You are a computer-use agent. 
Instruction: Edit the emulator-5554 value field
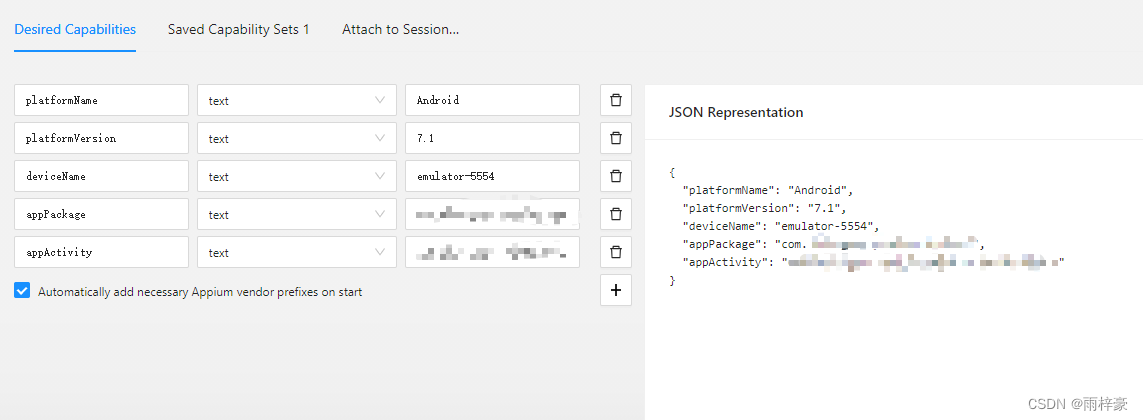click(493, 176)
